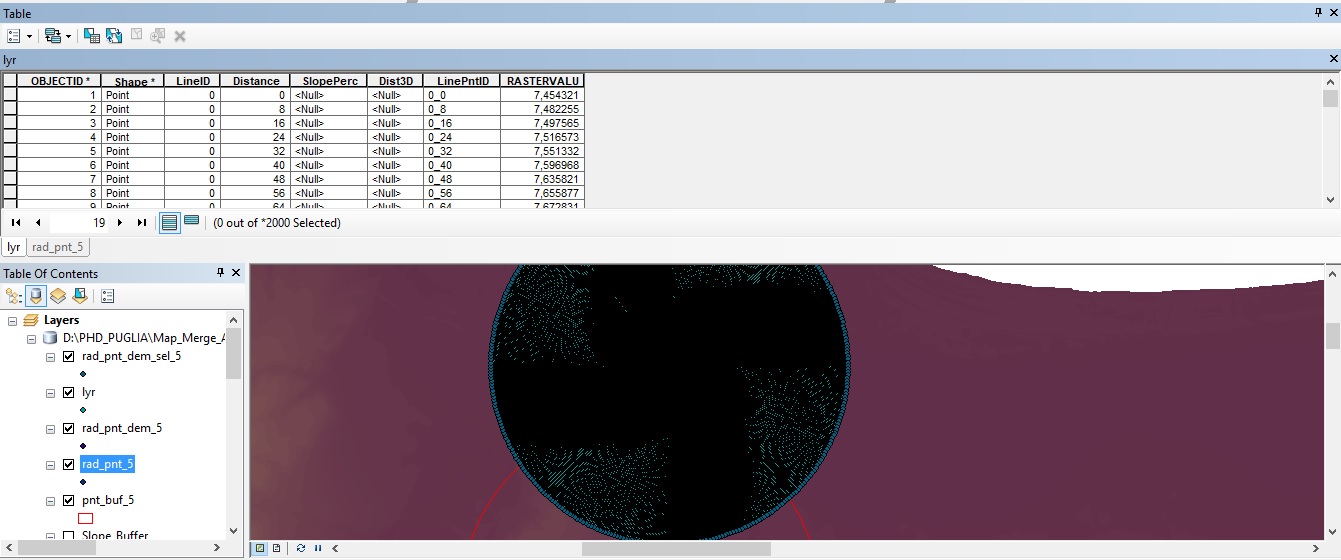
Task: Click the Clear Selection icon in the Table toolbar
Action: (x=137, y=35)
